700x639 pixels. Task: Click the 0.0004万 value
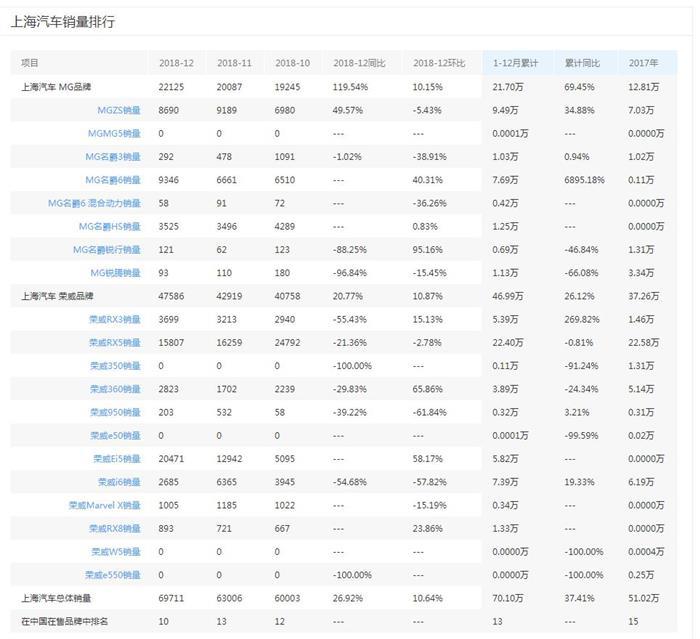(x=646, y=551)
